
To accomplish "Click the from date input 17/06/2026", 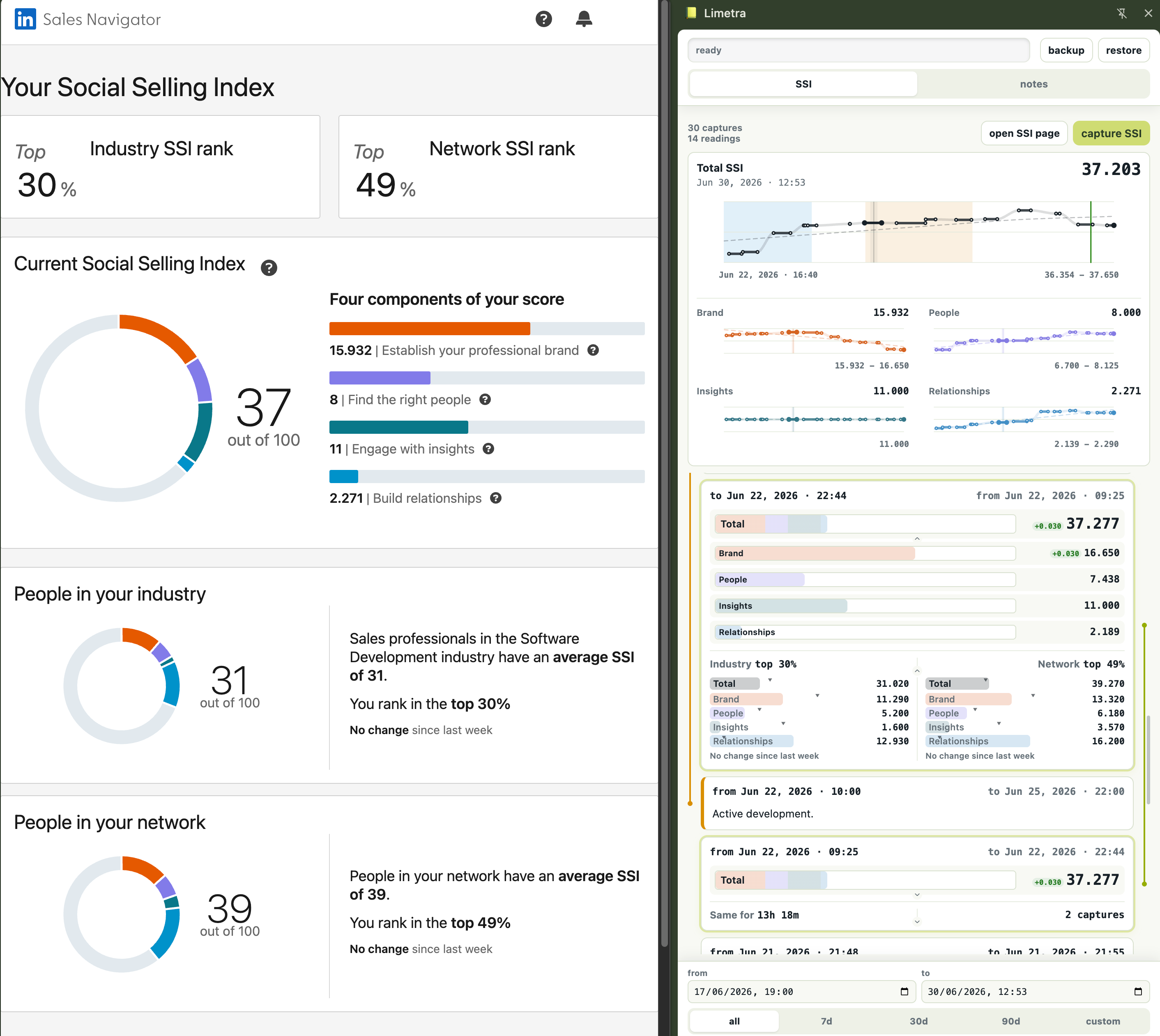I will [801, 992].
